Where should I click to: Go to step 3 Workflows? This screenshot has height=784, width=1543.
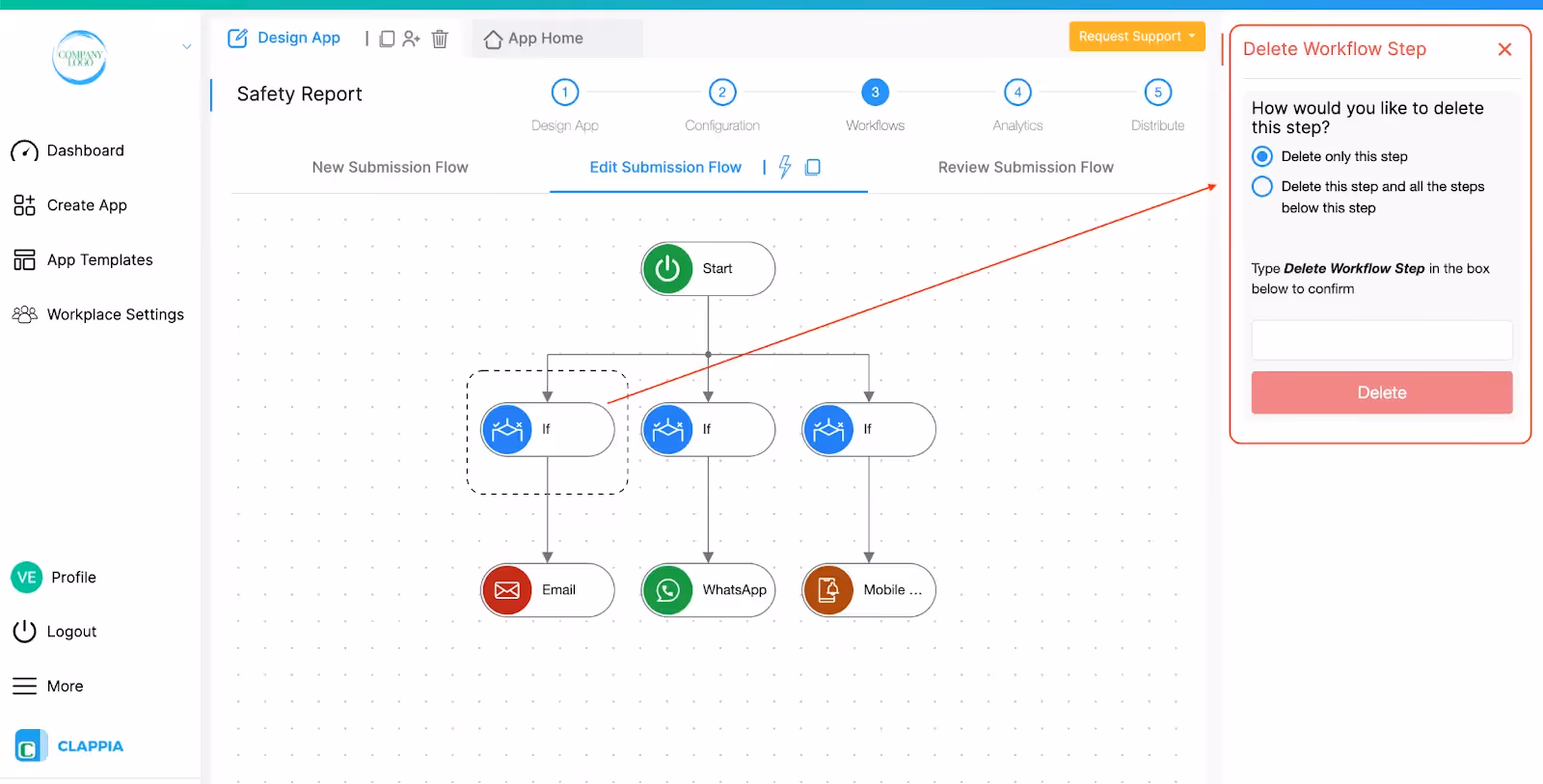(875, 93)
